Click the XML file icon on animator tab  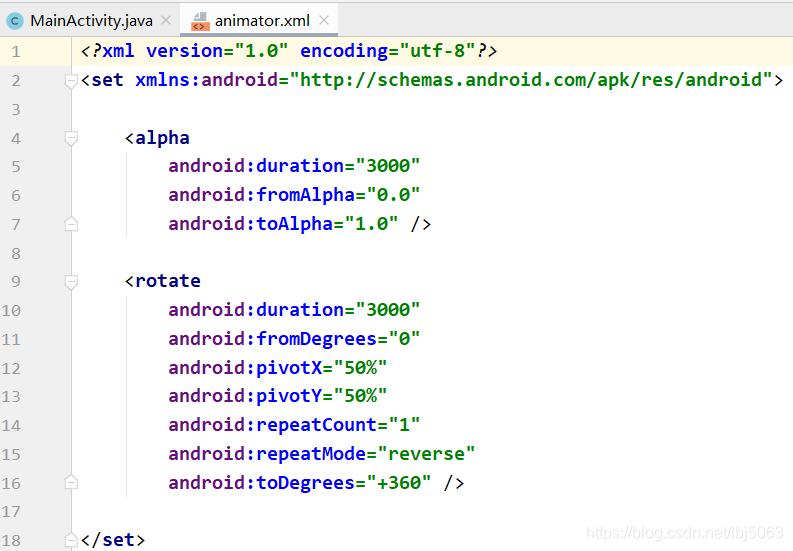pyautogui.click(x=200, y=21)
